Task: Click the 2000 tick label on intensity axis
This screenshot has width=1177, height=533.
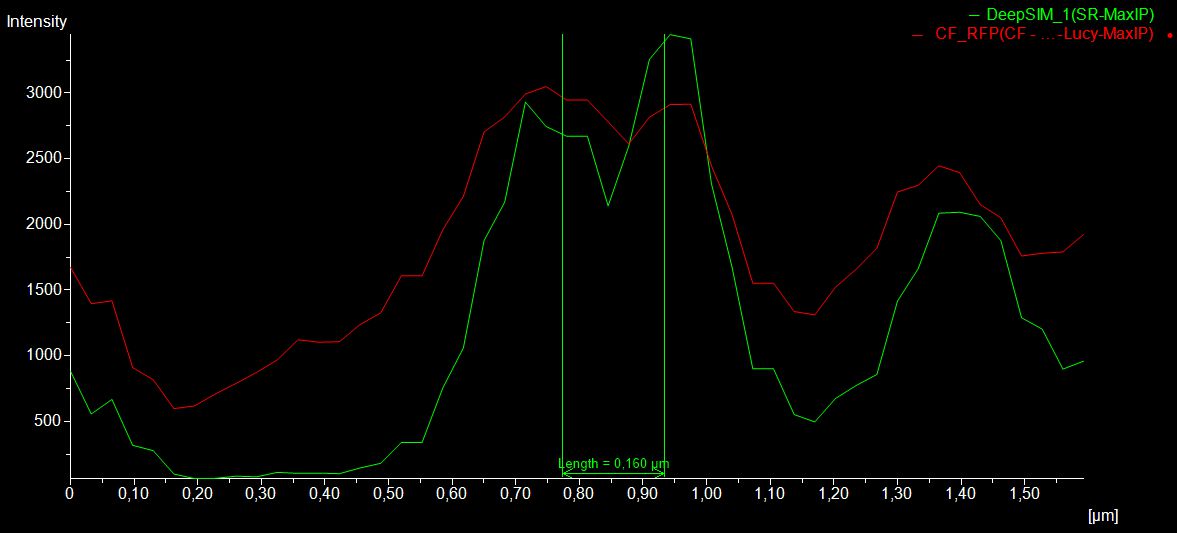Action: (42, 224)
